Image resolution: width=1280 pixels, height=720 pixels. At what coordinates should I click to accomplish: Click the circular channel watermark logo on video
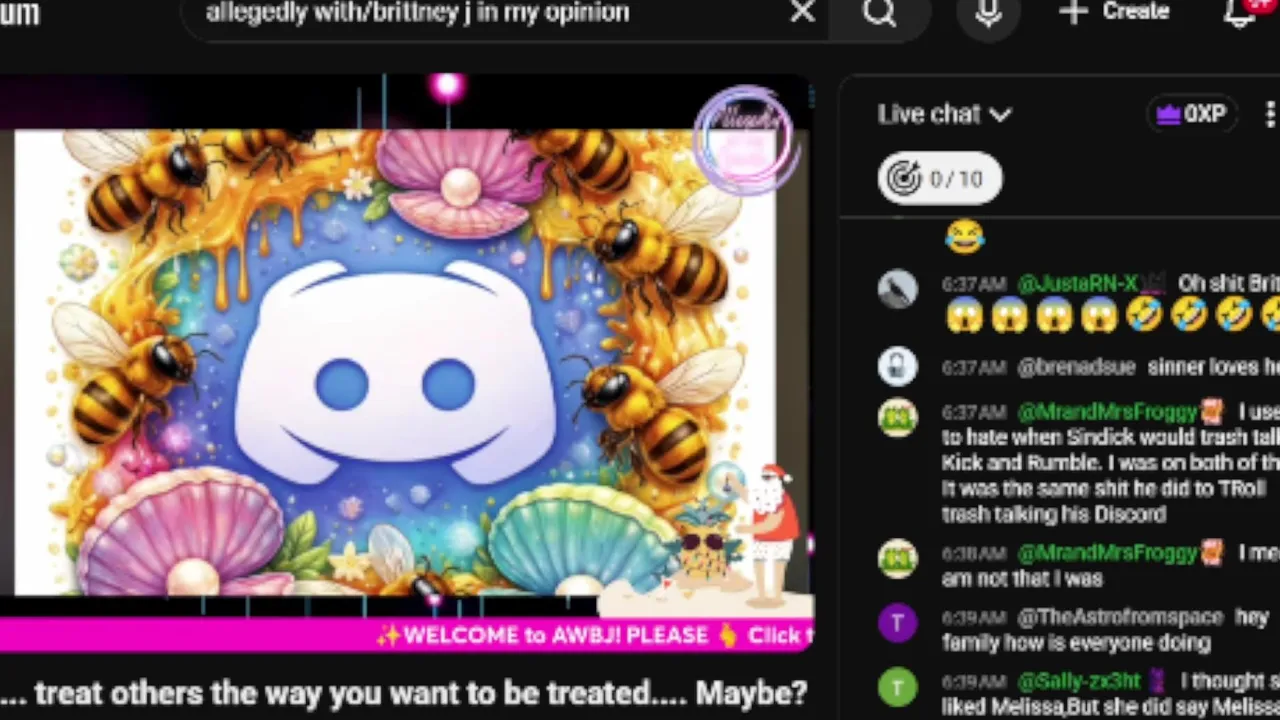click(x=746, y=141)
